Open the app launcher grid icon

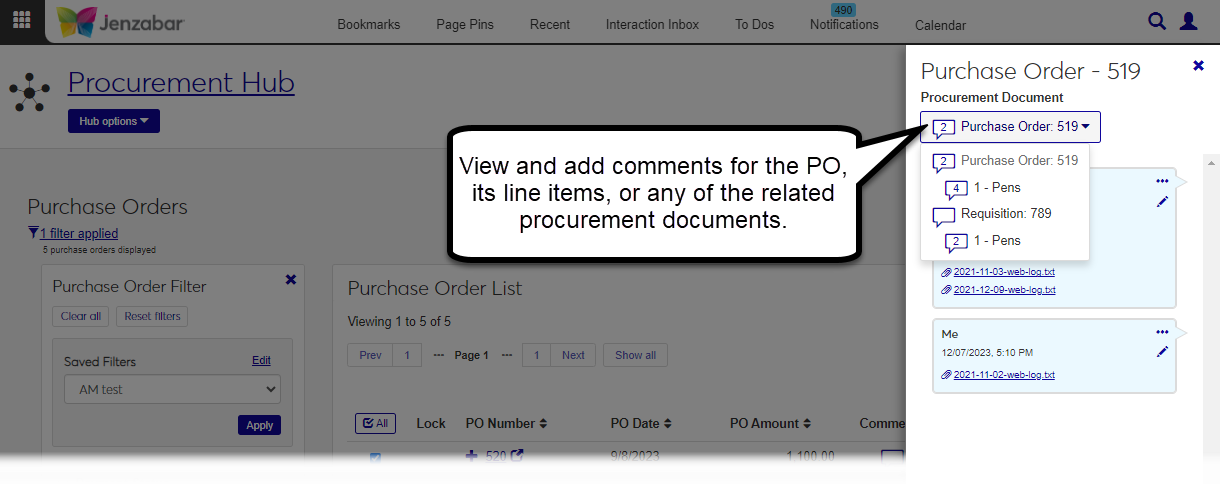pyautogui.click(x=22, y=20)
